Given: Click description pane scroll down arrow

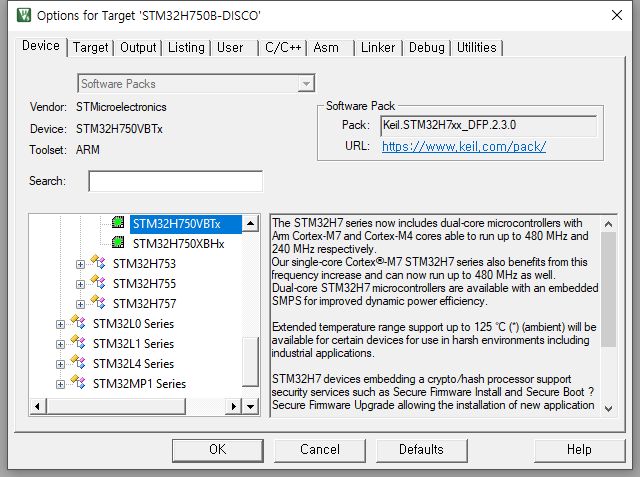Looking at the screenshot, I should (609, 408).
